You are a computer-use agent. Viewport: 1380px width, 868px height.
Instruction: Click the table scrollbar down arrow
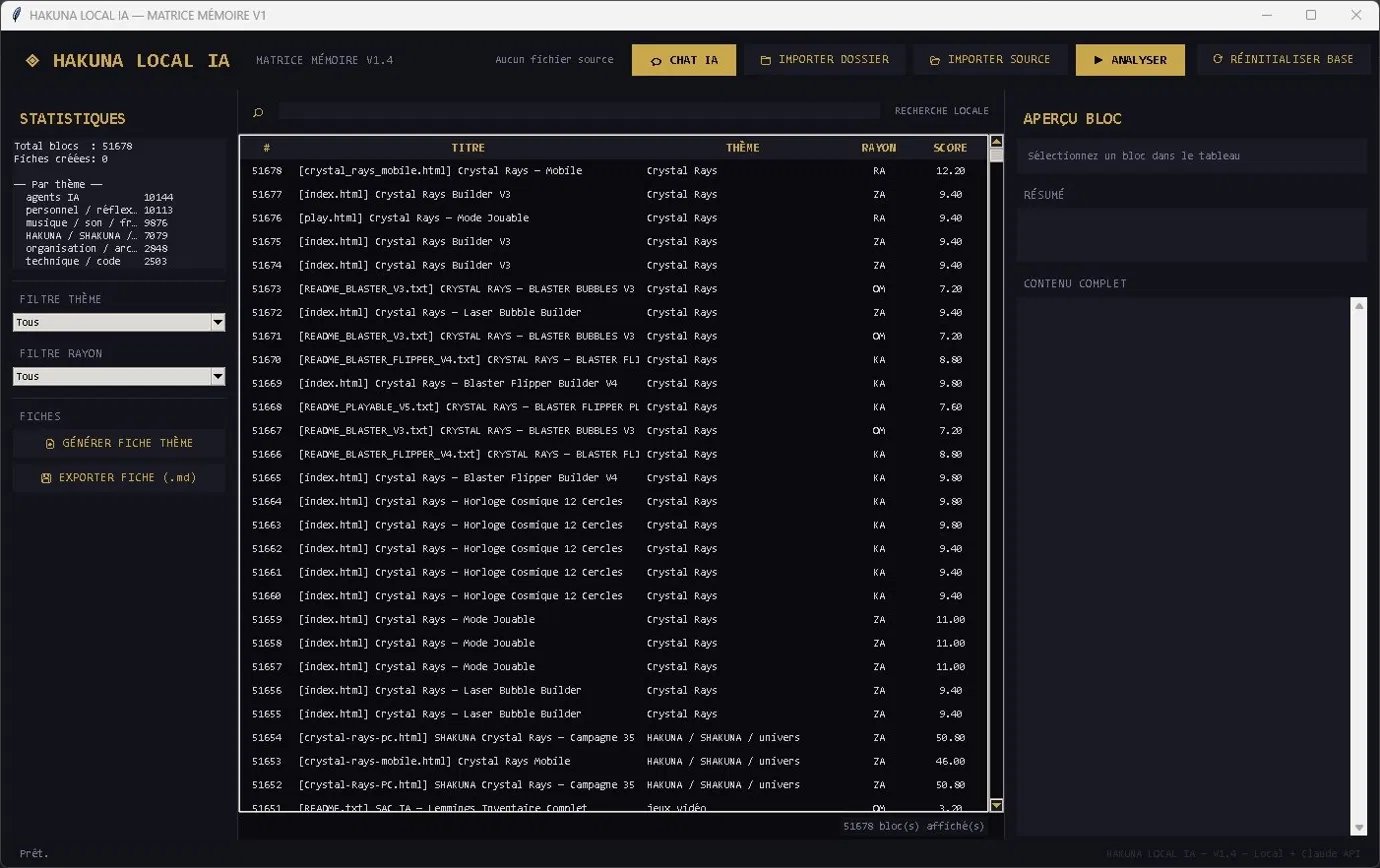[x=996, y=805]
